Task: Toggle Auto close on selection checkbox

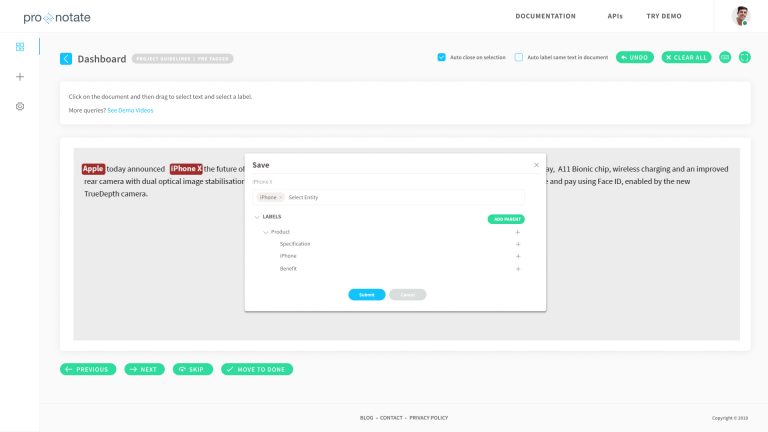Action: [441, 57]
